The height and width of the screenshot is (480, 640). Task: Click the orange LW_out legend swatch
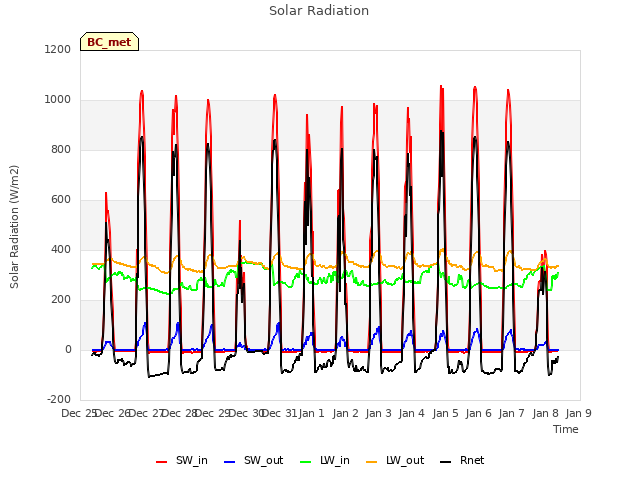point(372,462)
